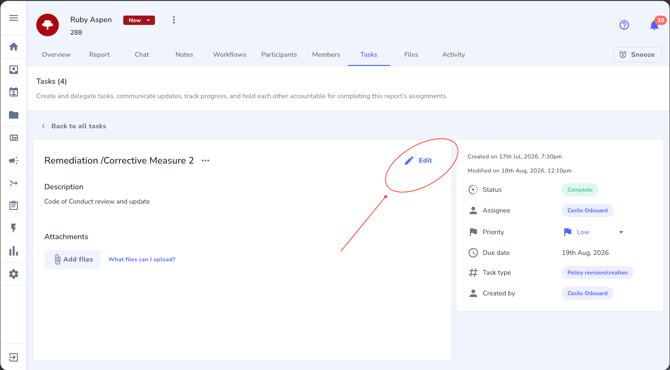Click the due date '19th Aug, 2026'
Screen dimensions: 670x370
(x=585, y=253)
